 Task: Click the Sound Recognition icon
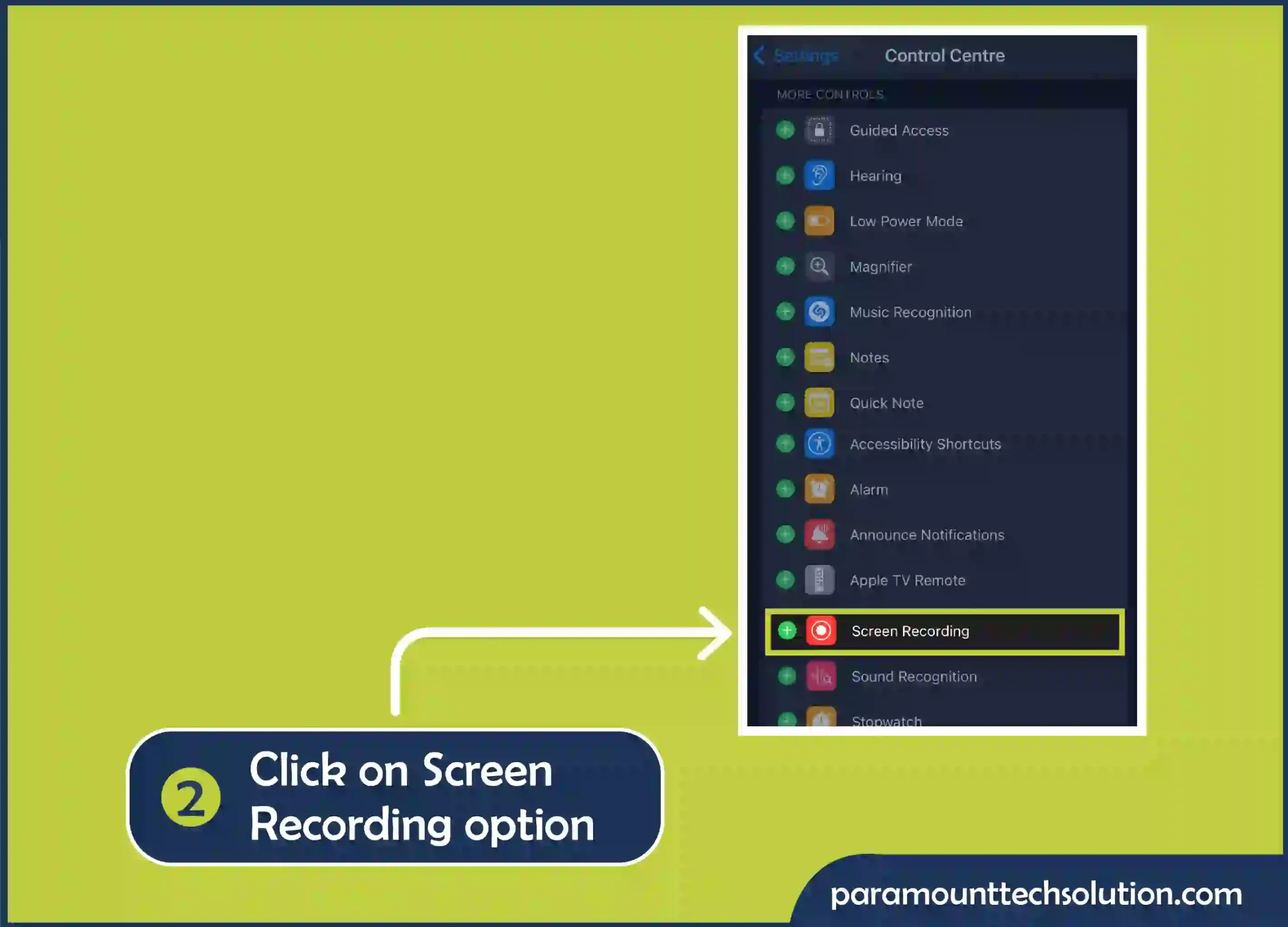coord(821,676)
